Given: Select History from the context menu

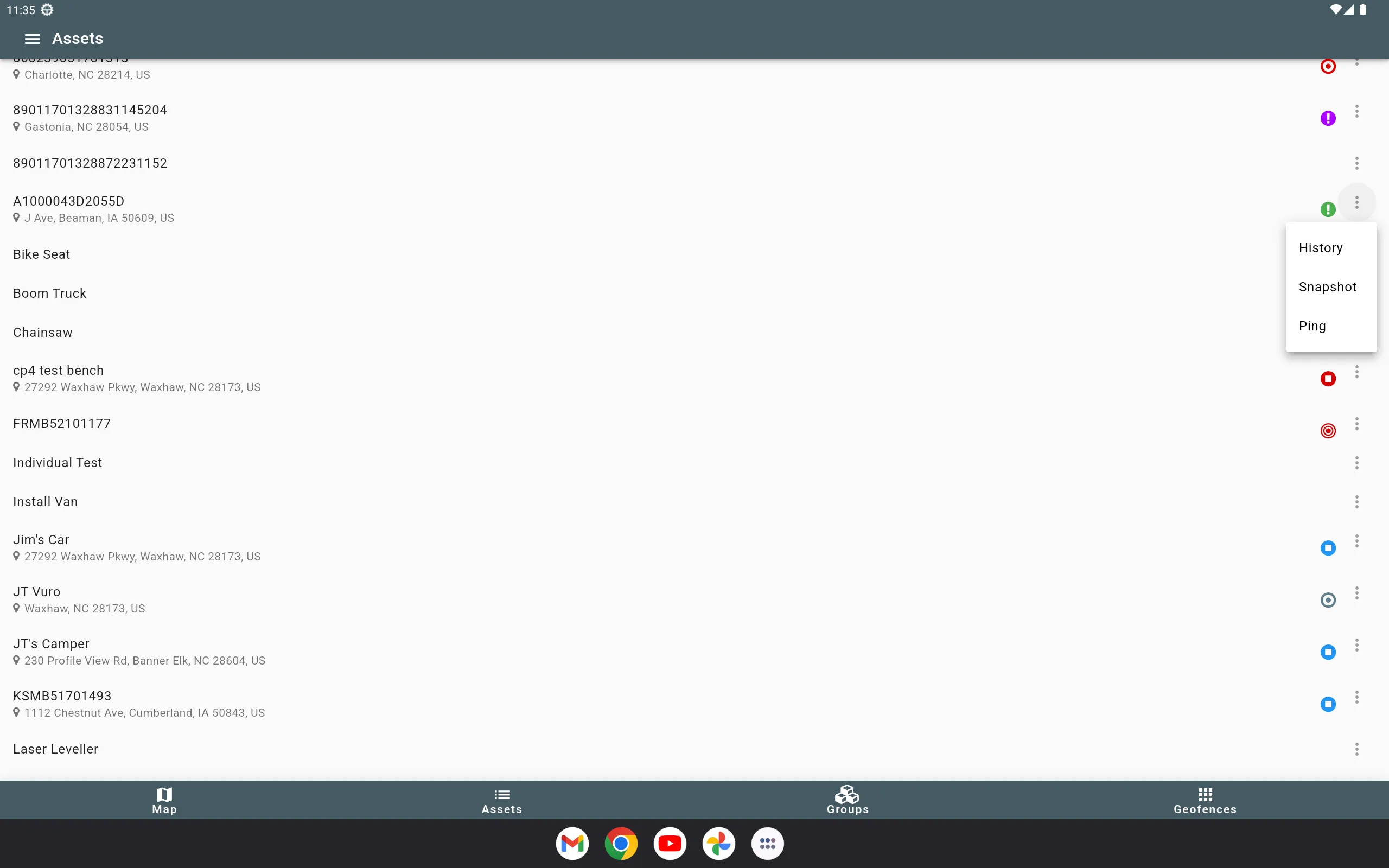Looking at the screenshot, I should pos(1320,247).
